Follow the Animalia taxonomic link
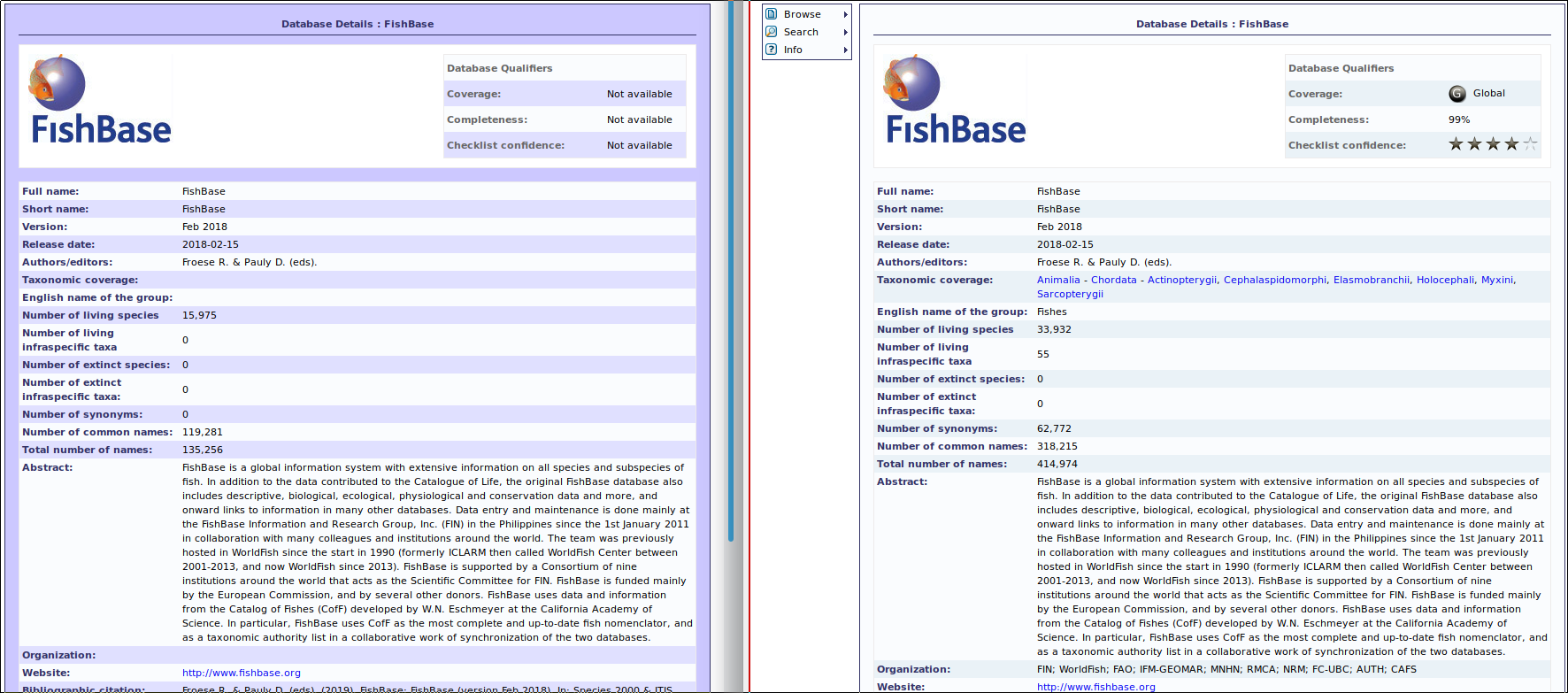 1058,280
